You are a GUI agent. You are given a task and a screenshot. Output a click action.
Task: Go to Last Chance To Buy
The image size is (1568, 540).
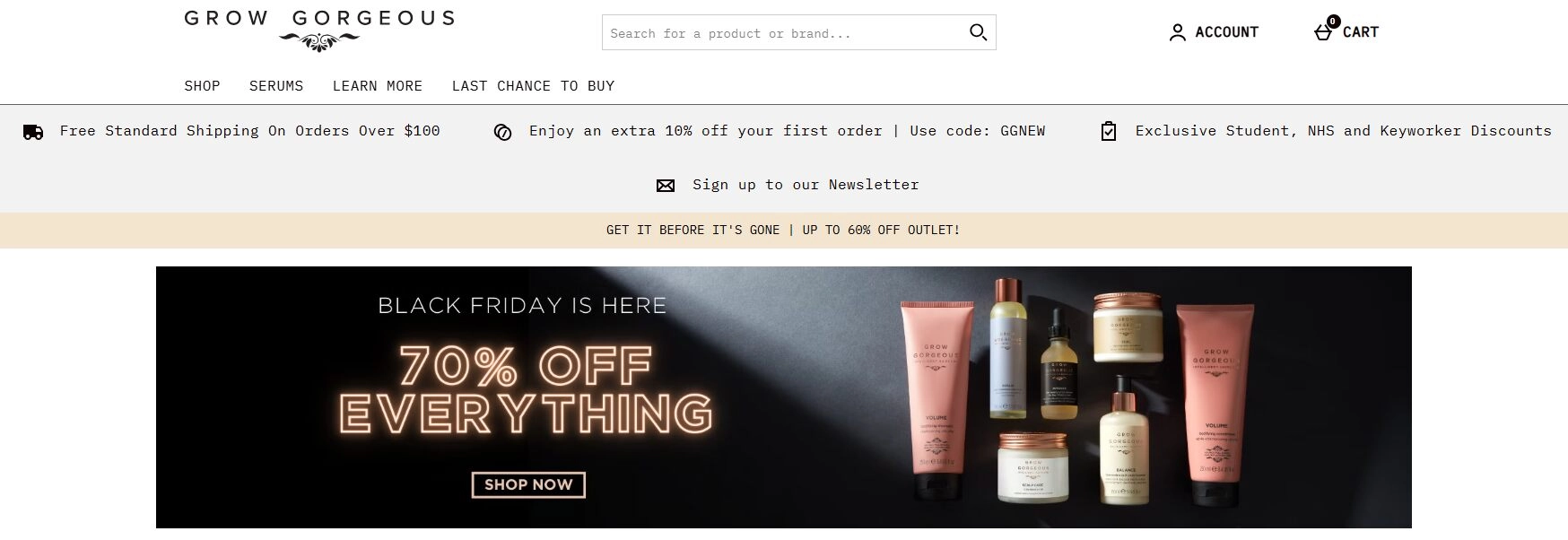coord(533,86)
